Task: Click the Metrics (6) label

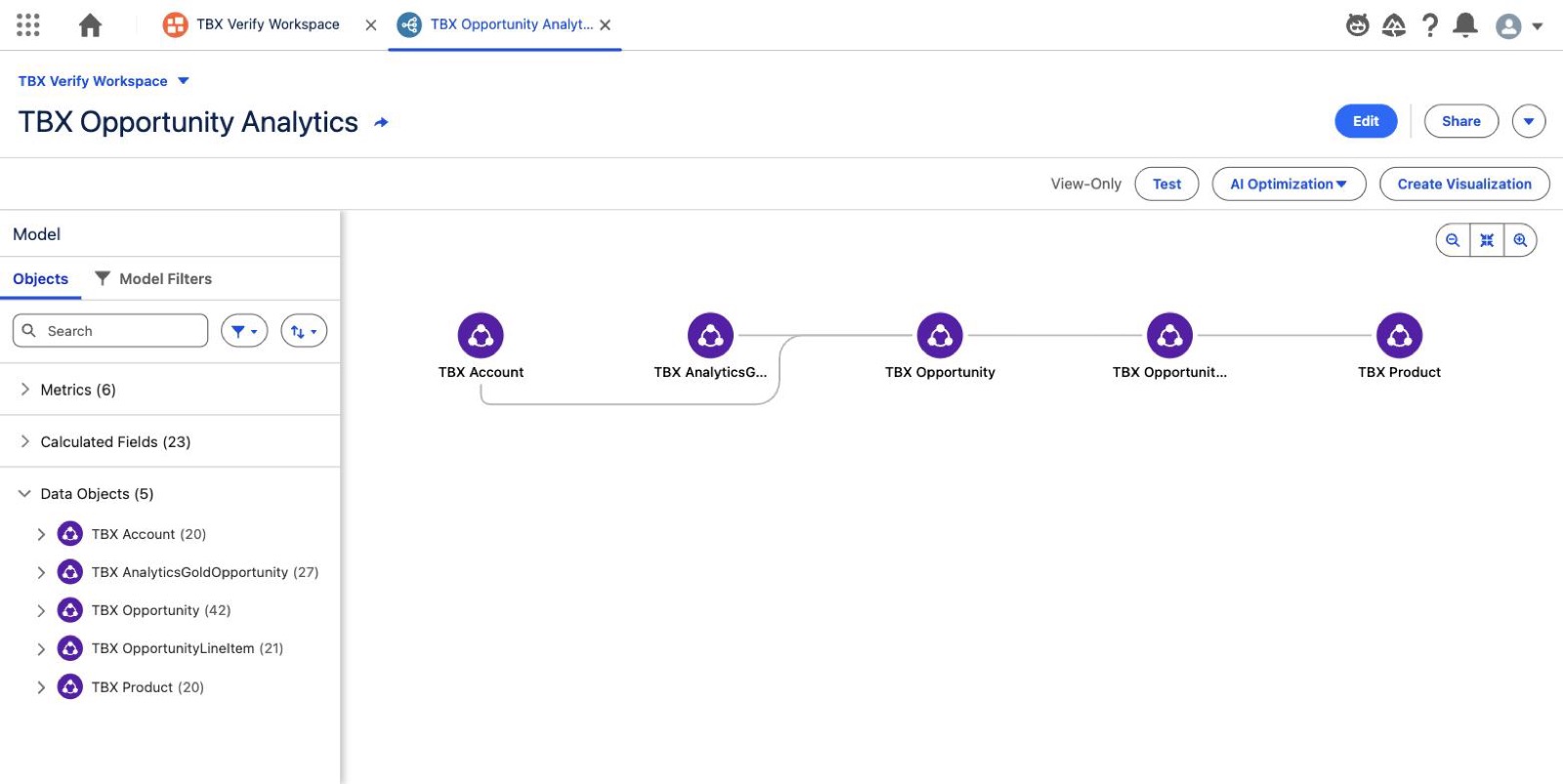Action: point(78,390)
